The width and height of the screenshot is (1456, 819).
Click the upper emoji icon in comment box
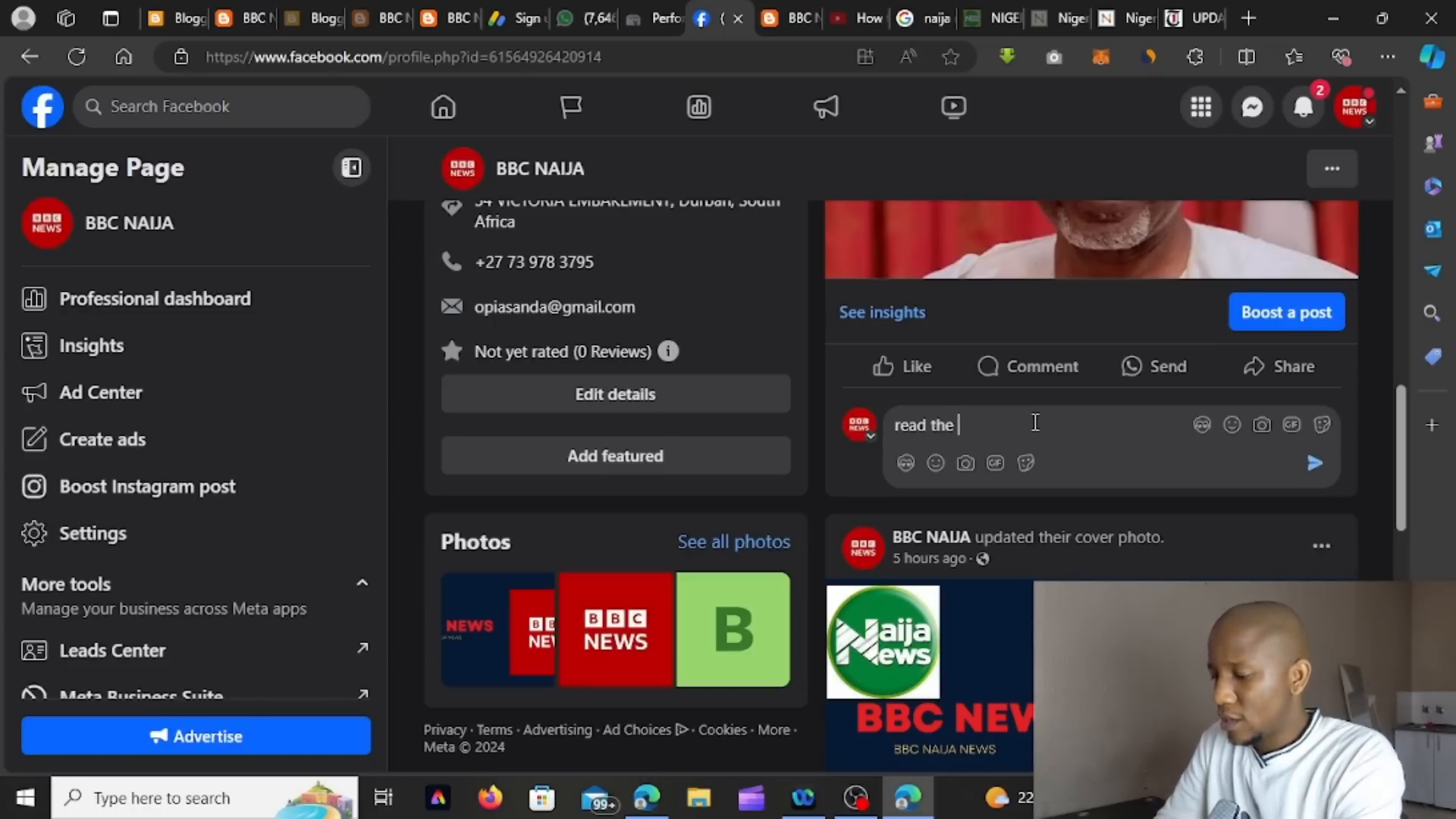(x=1232, y=425)
